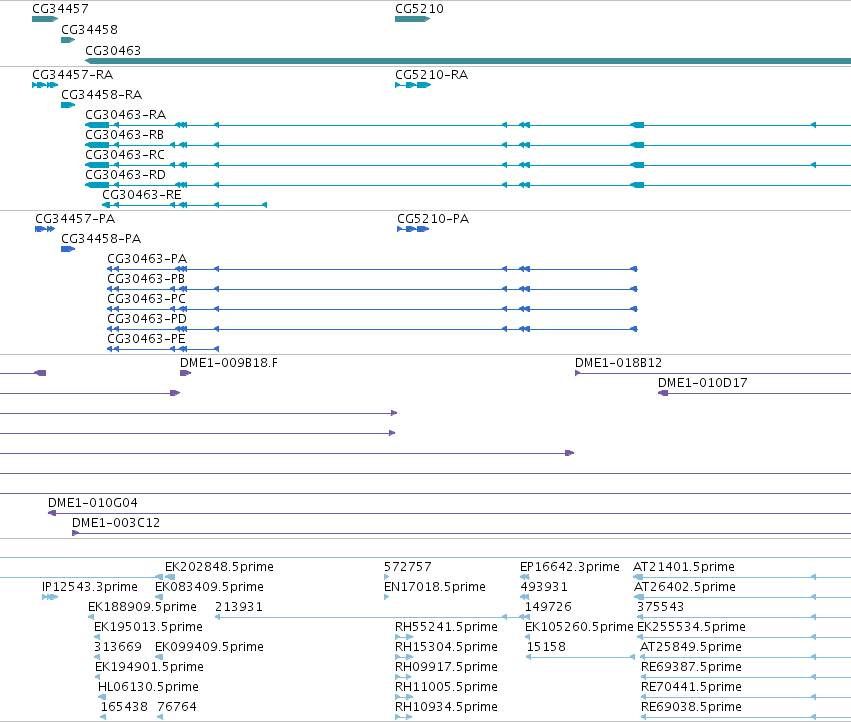Click the CG34457 gene label

pyautogui.click(x=60, y=9)
